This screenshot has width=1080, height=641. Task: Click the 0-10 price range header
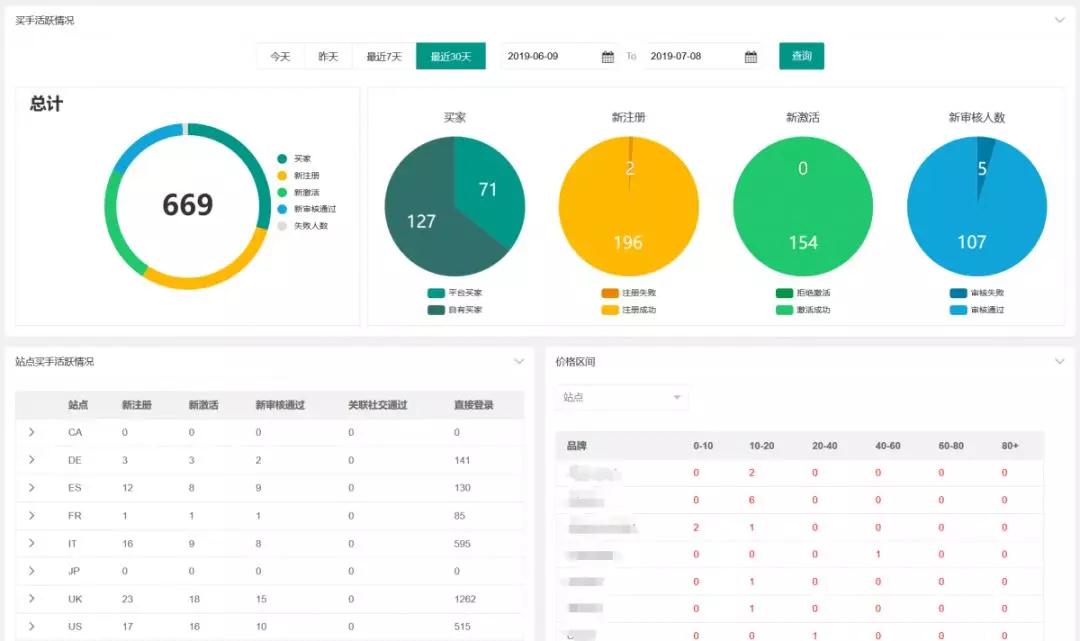(x=703, y=445)
